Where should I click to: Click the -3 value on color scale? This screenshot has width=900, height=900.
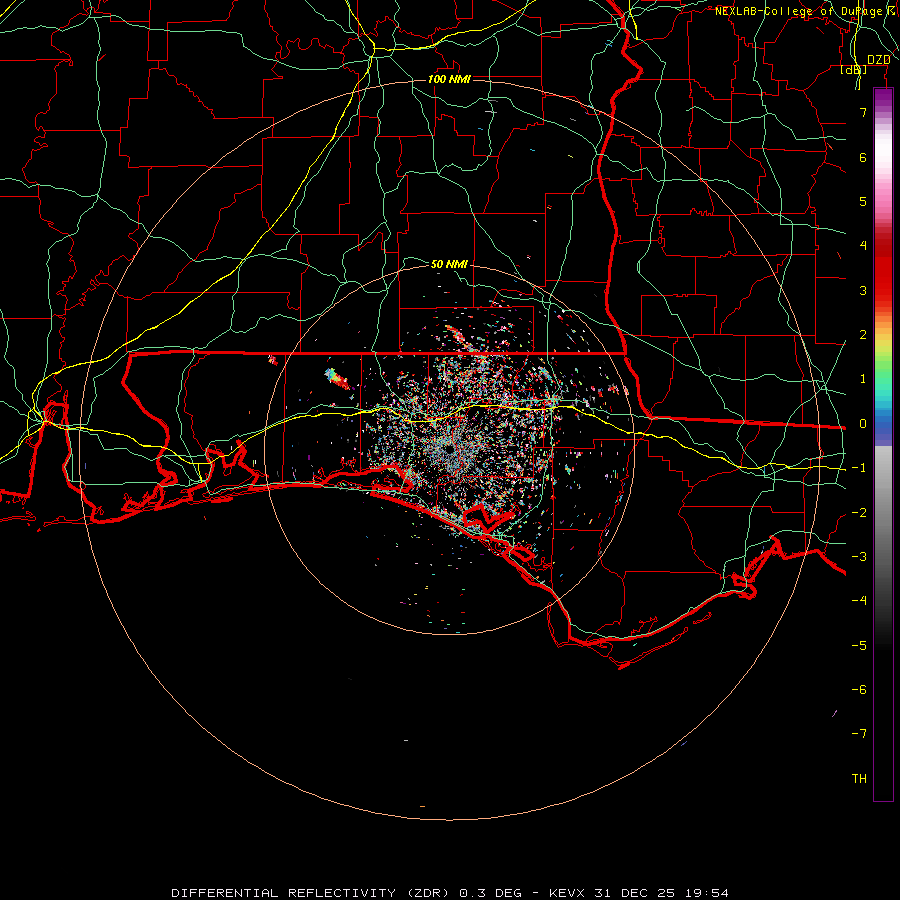click(x=859, y=557)
